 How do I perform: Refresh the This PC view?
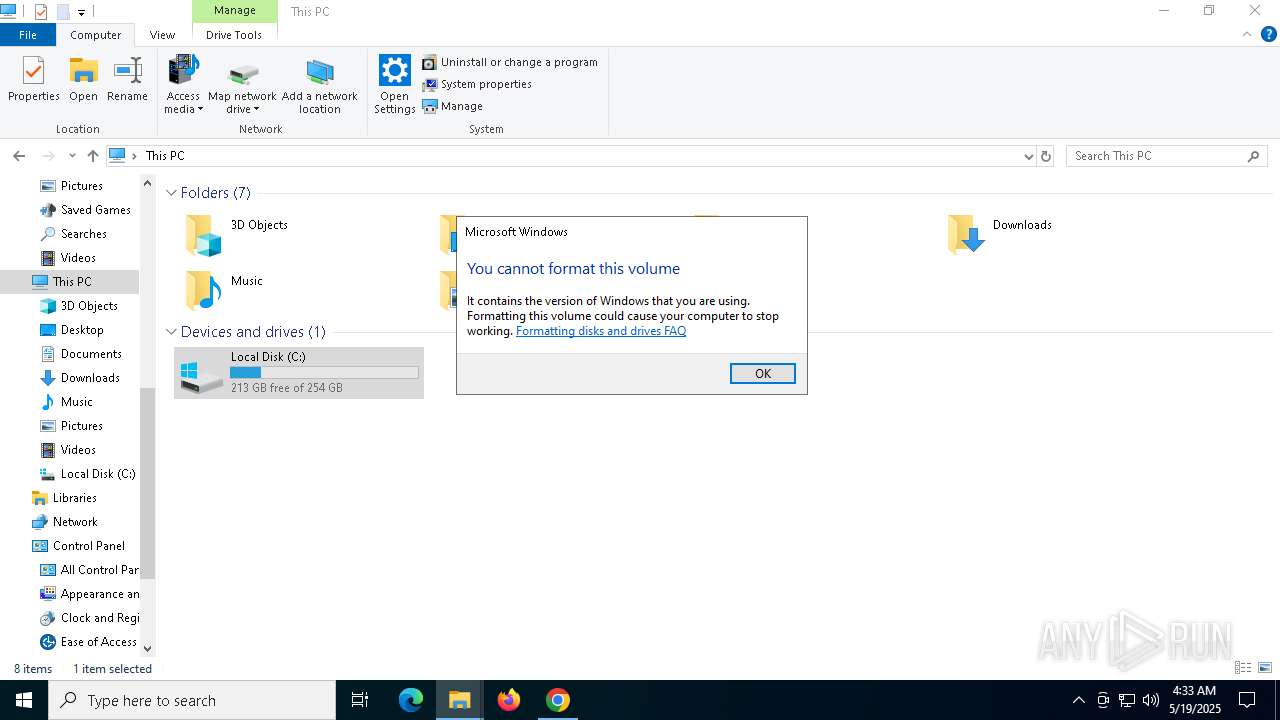click(x=1046, y=156)
